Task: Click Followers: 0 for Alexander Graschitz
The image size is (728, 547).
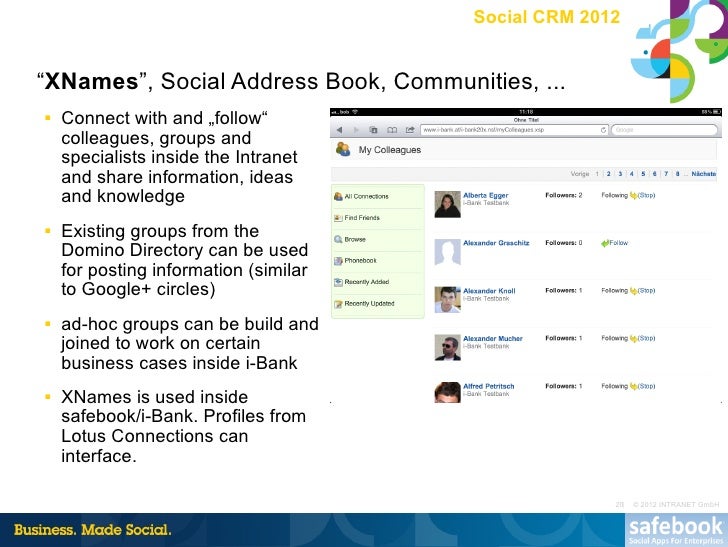Action: pyautogui.click(x=564, y=243)
